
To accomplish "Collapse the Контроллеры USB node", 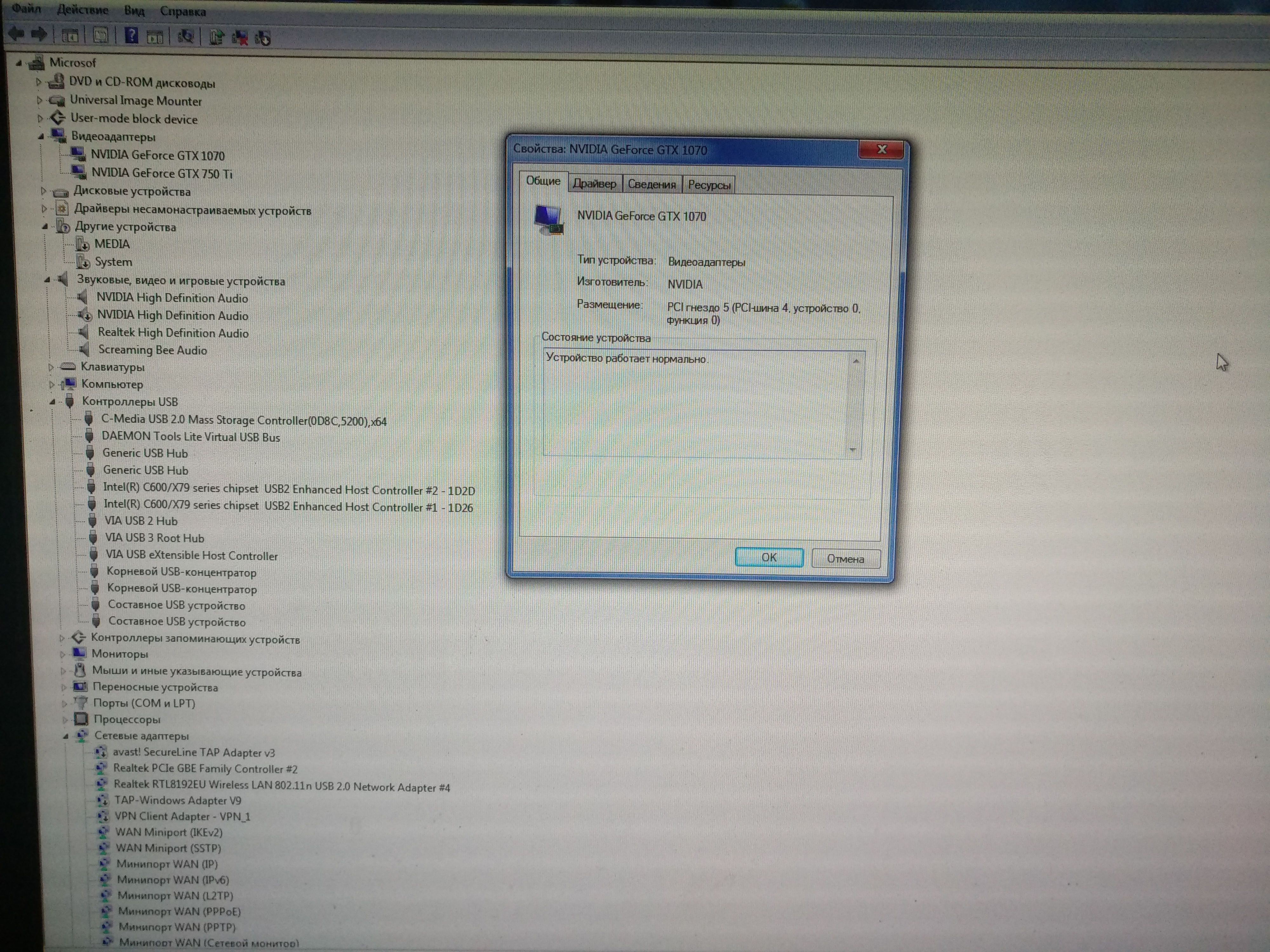I will point(52,402).
